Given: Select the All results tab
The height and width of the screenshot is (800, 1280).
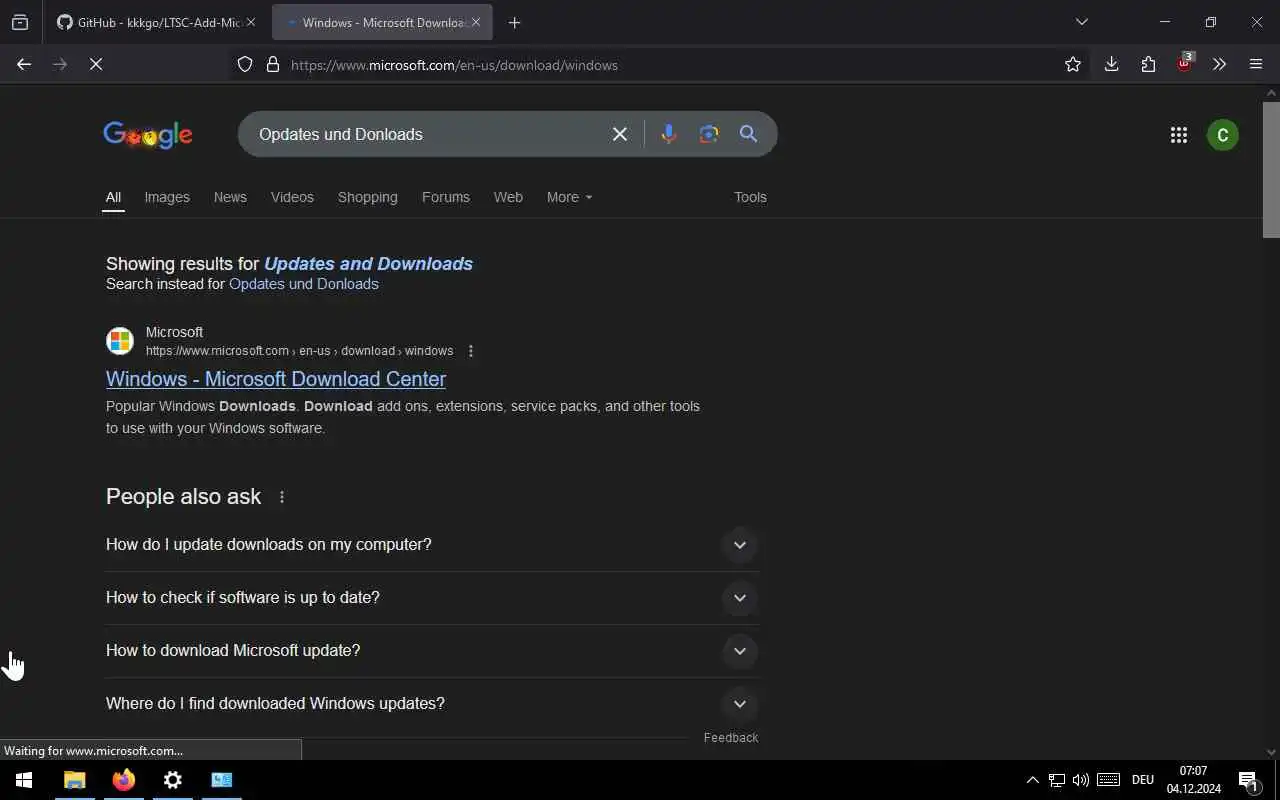Looking at the screenshot, I should pyautogui.click(x=113, y=197).
